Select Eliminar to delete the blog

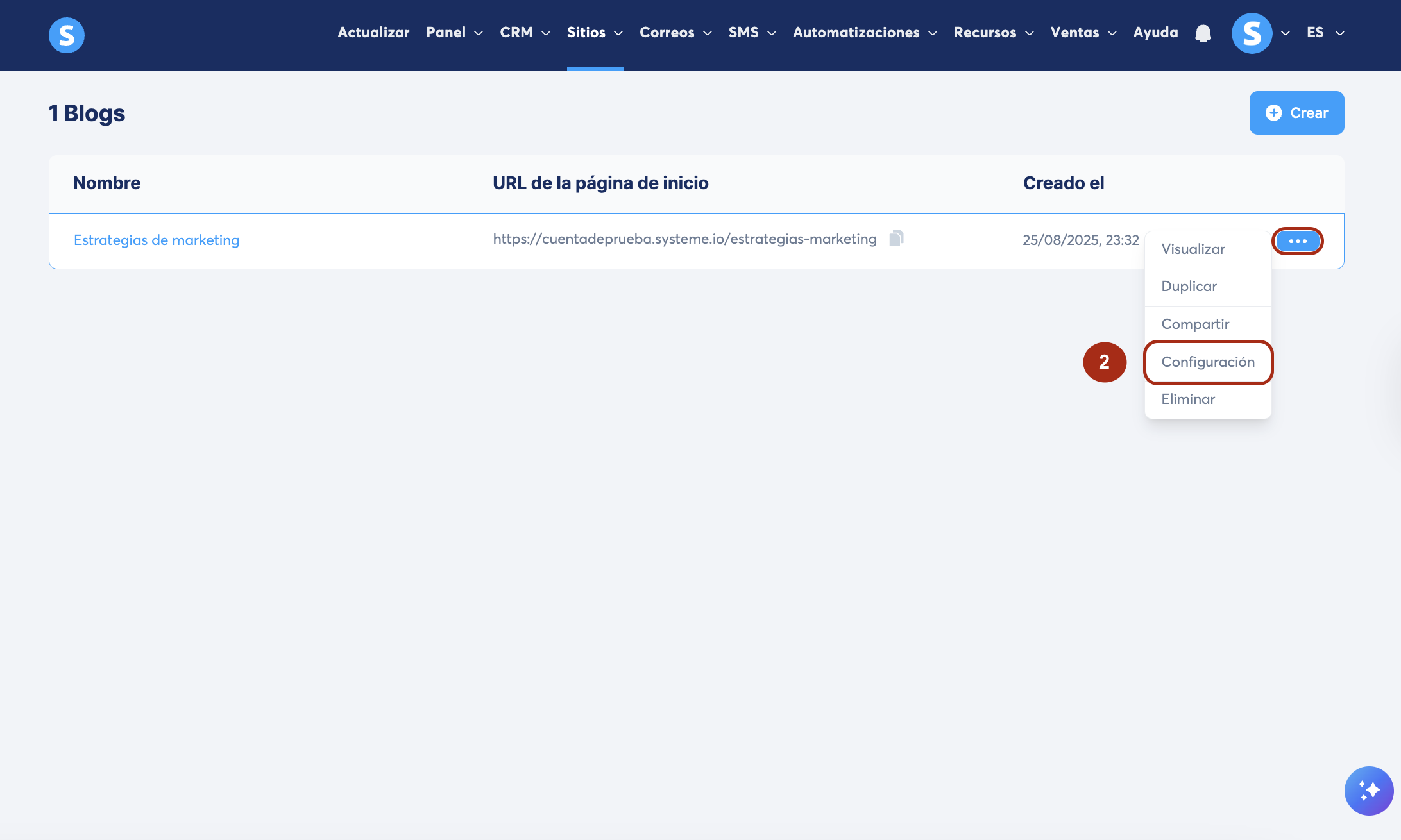[1188, 399]
